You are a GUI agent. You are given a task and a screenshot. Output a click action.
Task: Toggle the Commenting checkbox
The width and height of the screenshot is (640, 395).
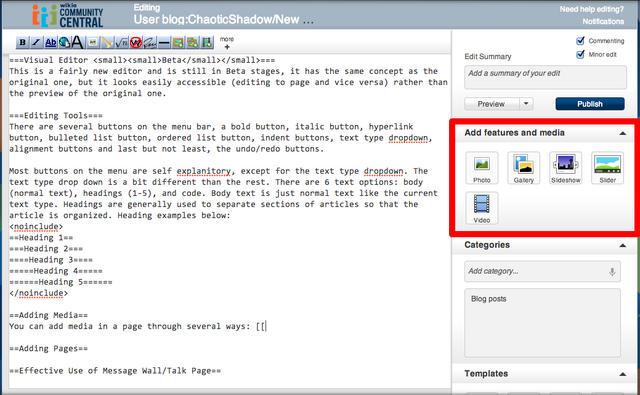point(580,40)
